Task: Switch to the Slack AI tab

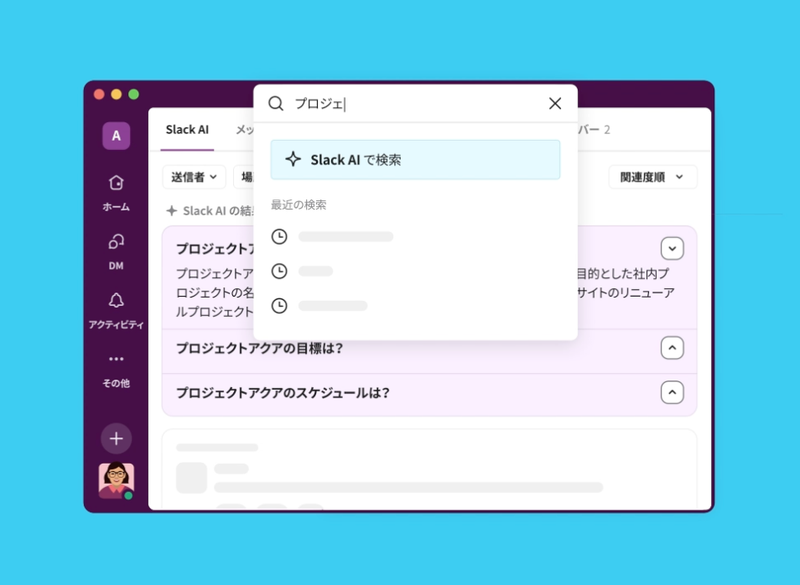Action: pos(186,130)
